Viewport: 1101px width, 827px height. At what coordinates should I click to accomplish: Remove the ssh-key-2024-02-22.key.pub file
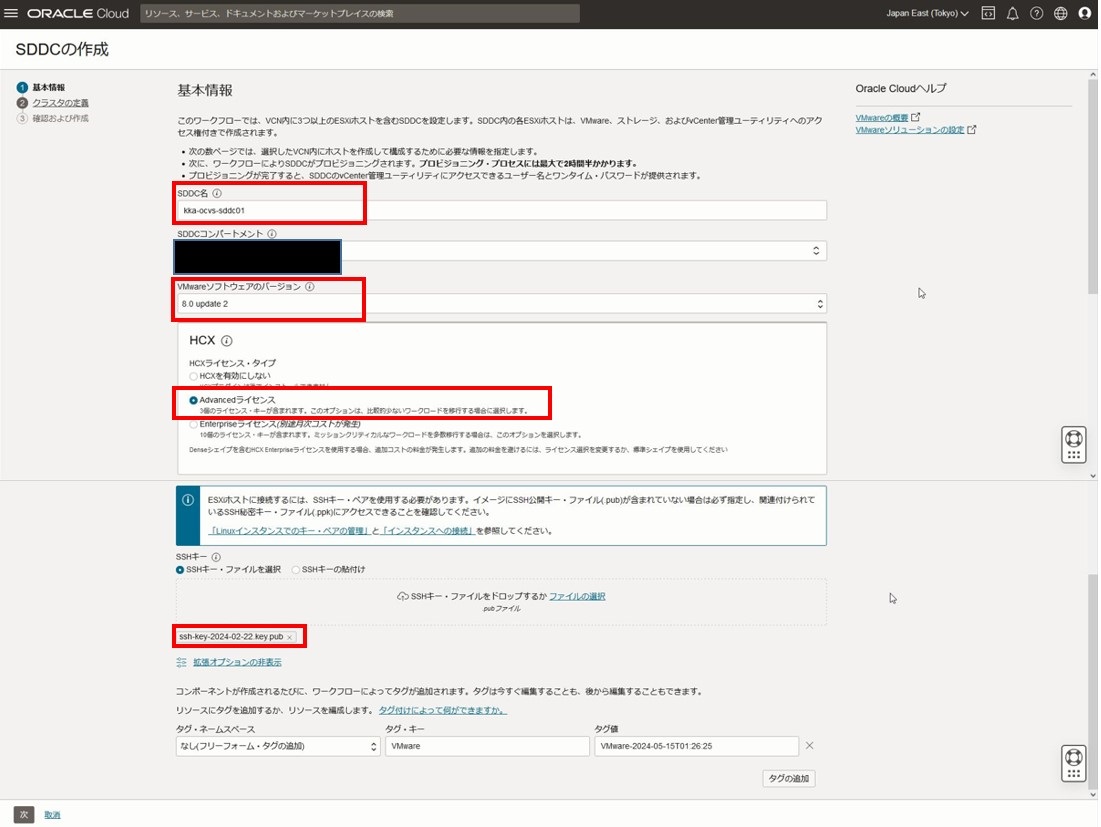coord(290,637)
